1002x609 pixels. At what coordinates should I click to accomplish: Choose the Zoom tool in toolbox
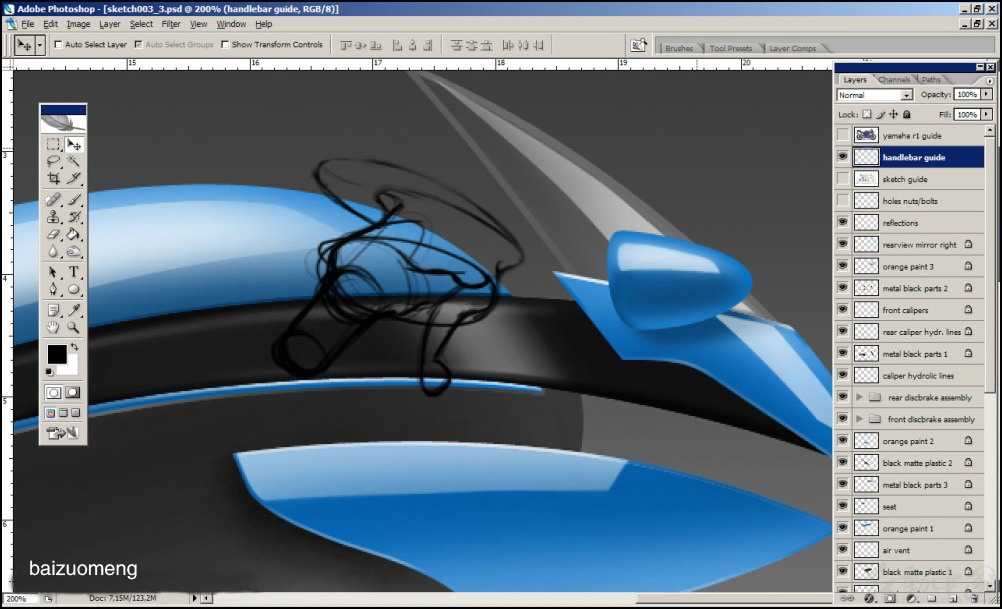point(73,327)
